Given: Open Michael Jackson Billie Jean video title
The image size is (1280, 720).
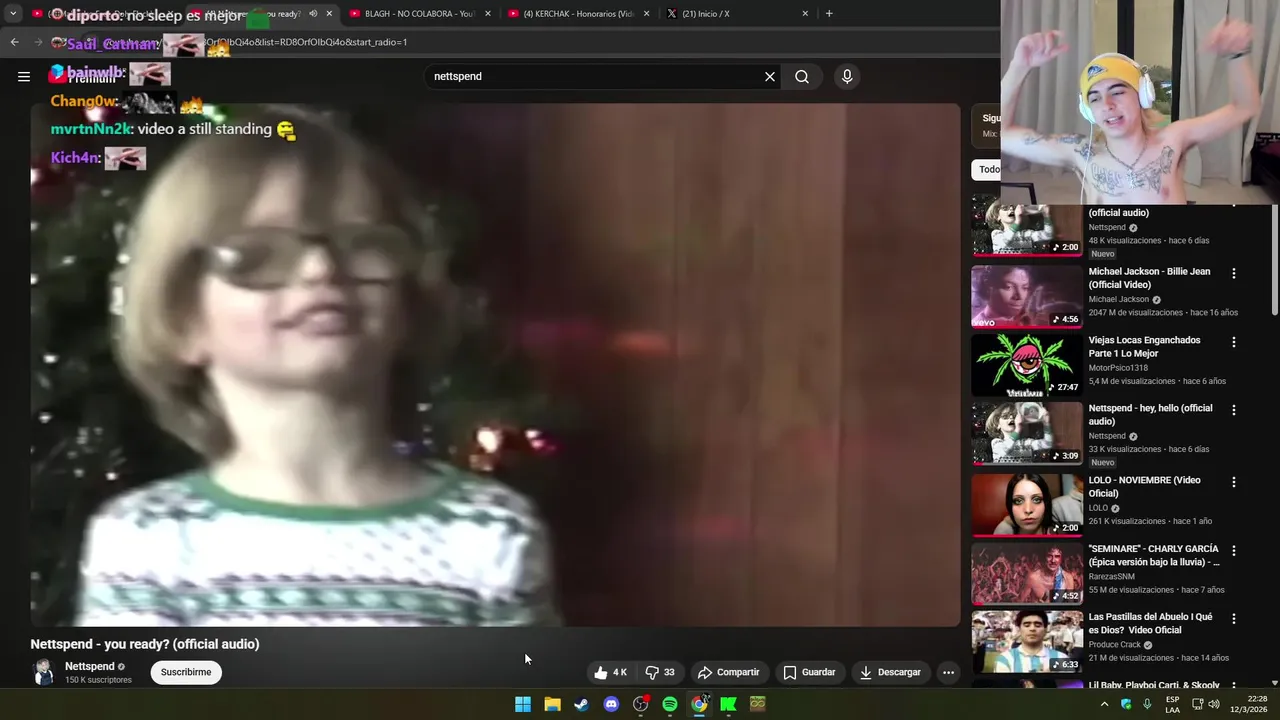Looking at the screenshot, I should tap(1149, 278).
